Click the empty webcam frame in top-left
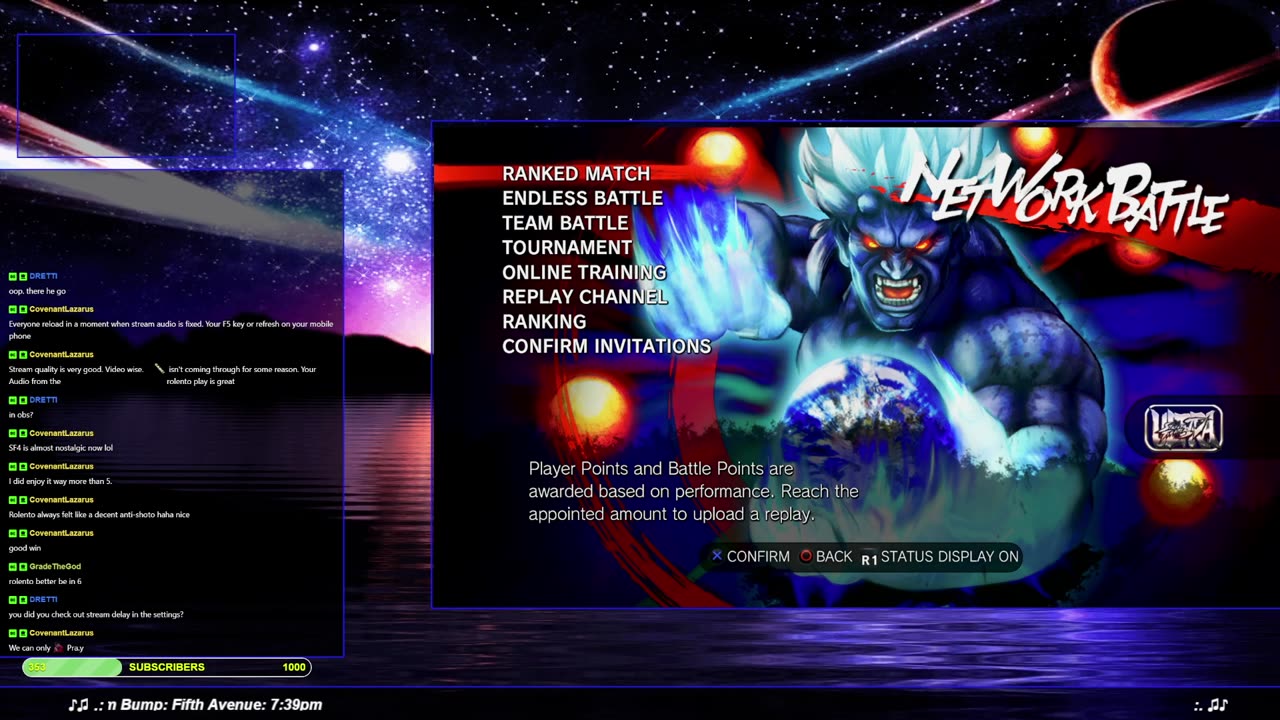 (x=126, y=95)
